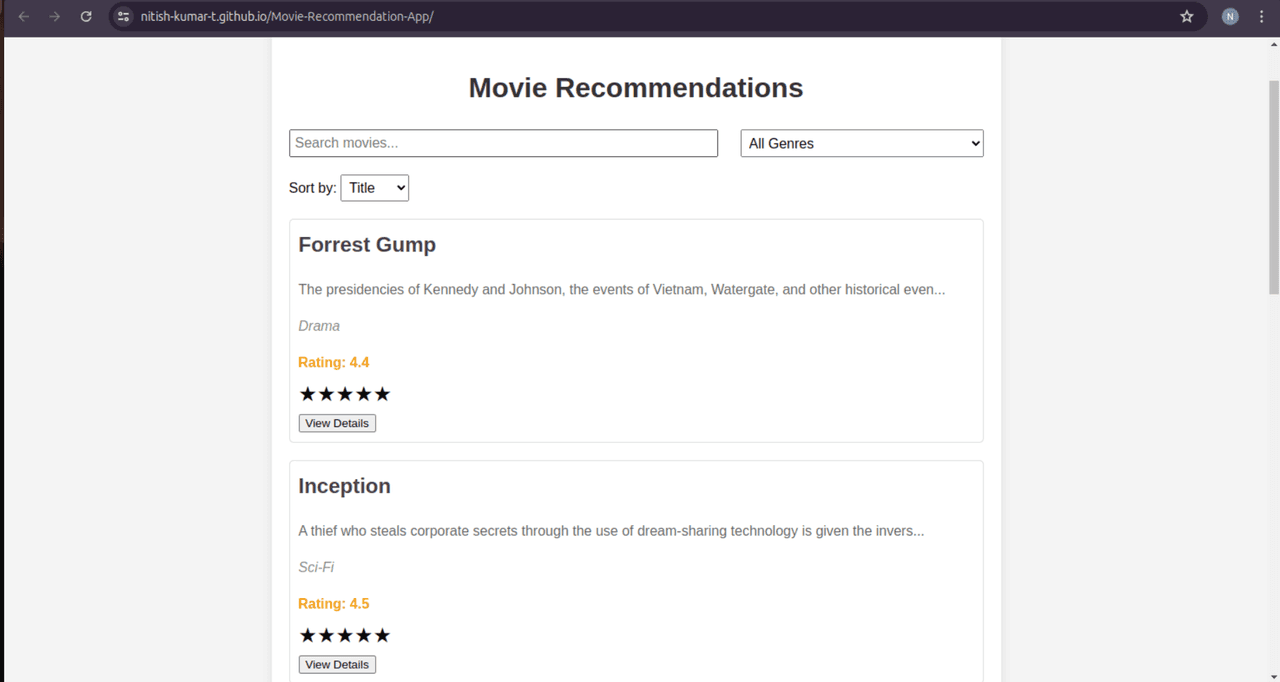Open the Chrome three-dot menu
Viewport: 1280px width, 682px height.
pyautogui.click(x=1262, y=17)
